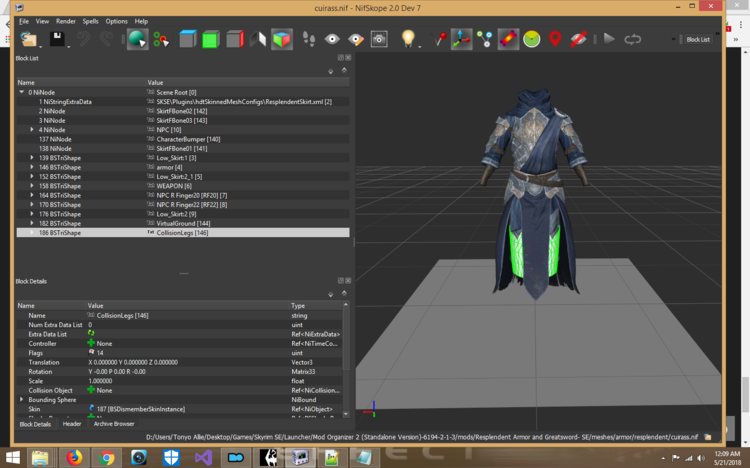
Task: Click the Flip view icon
Action: pyautogui.click(x=258, y=39)
